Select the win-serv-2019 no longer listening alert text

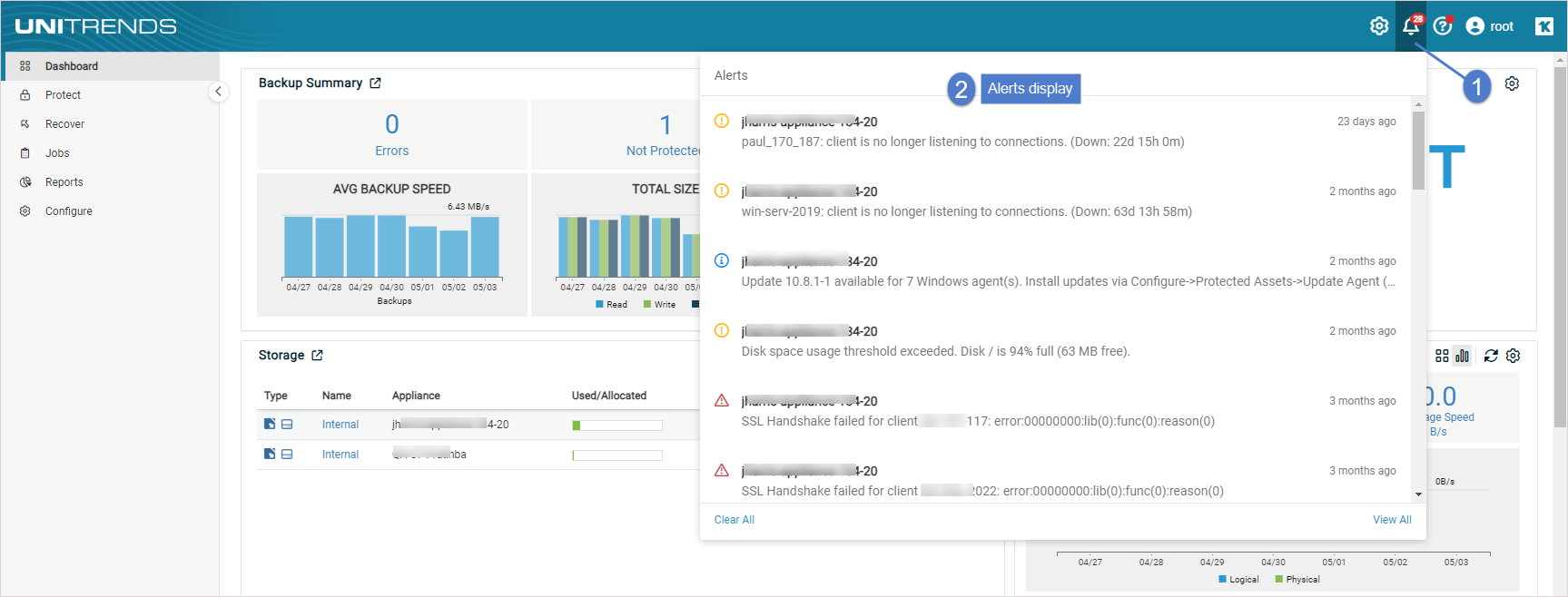(967, 211)
